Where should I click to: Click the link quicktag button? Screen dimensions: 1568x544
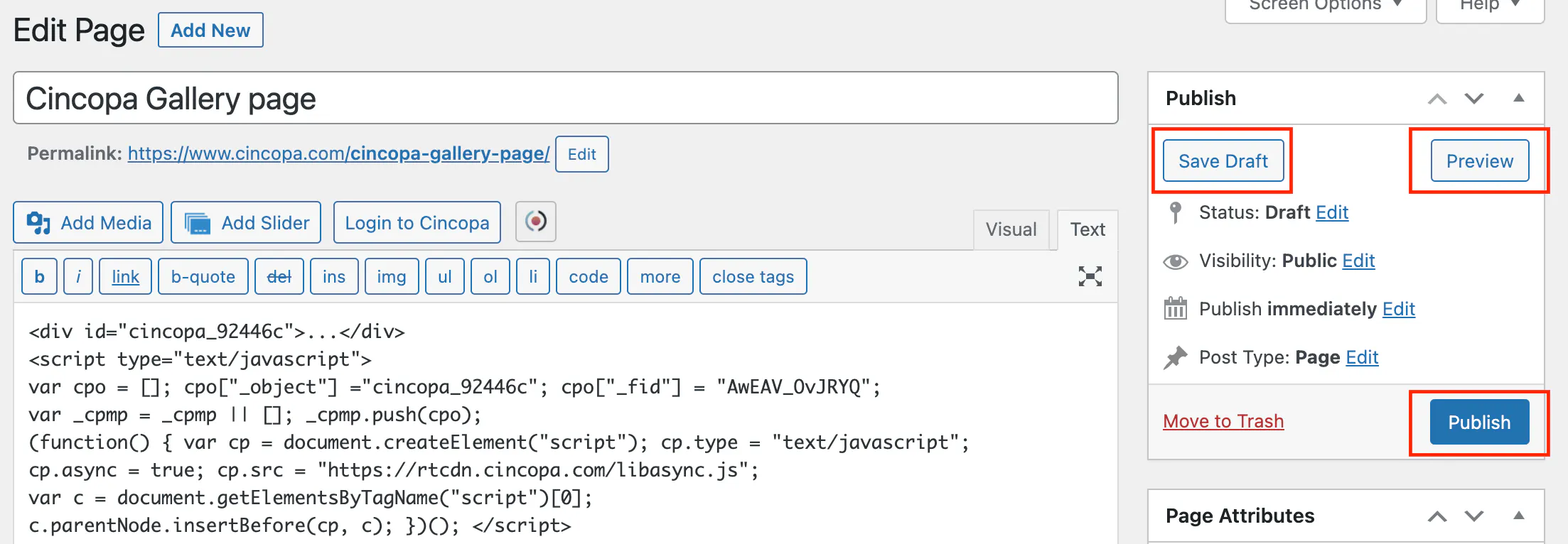125,276
